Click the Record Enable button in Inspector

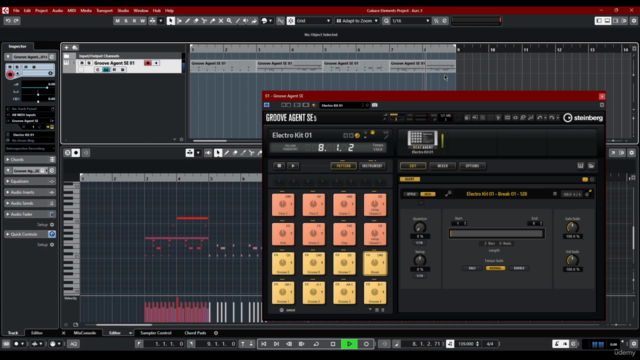tap(10, 74)
